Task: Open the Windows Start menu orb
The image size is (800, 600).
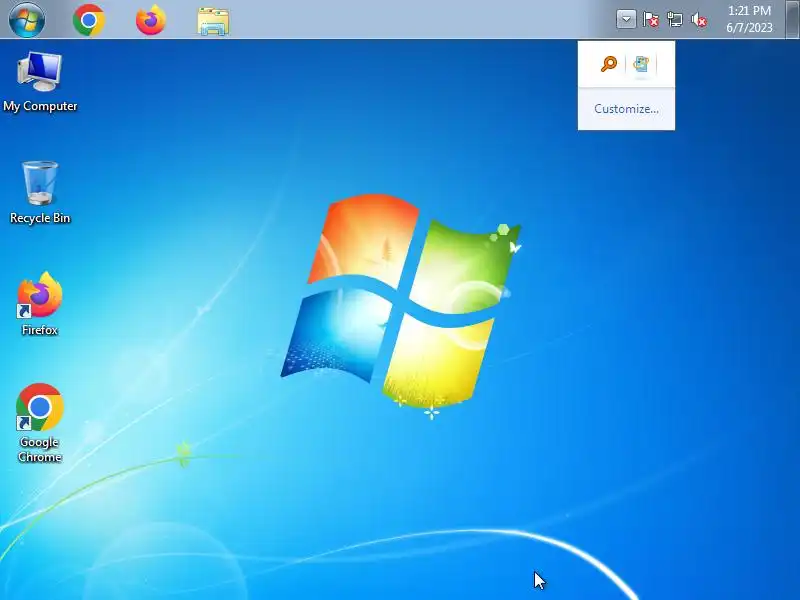Action: tap(27, 19)
